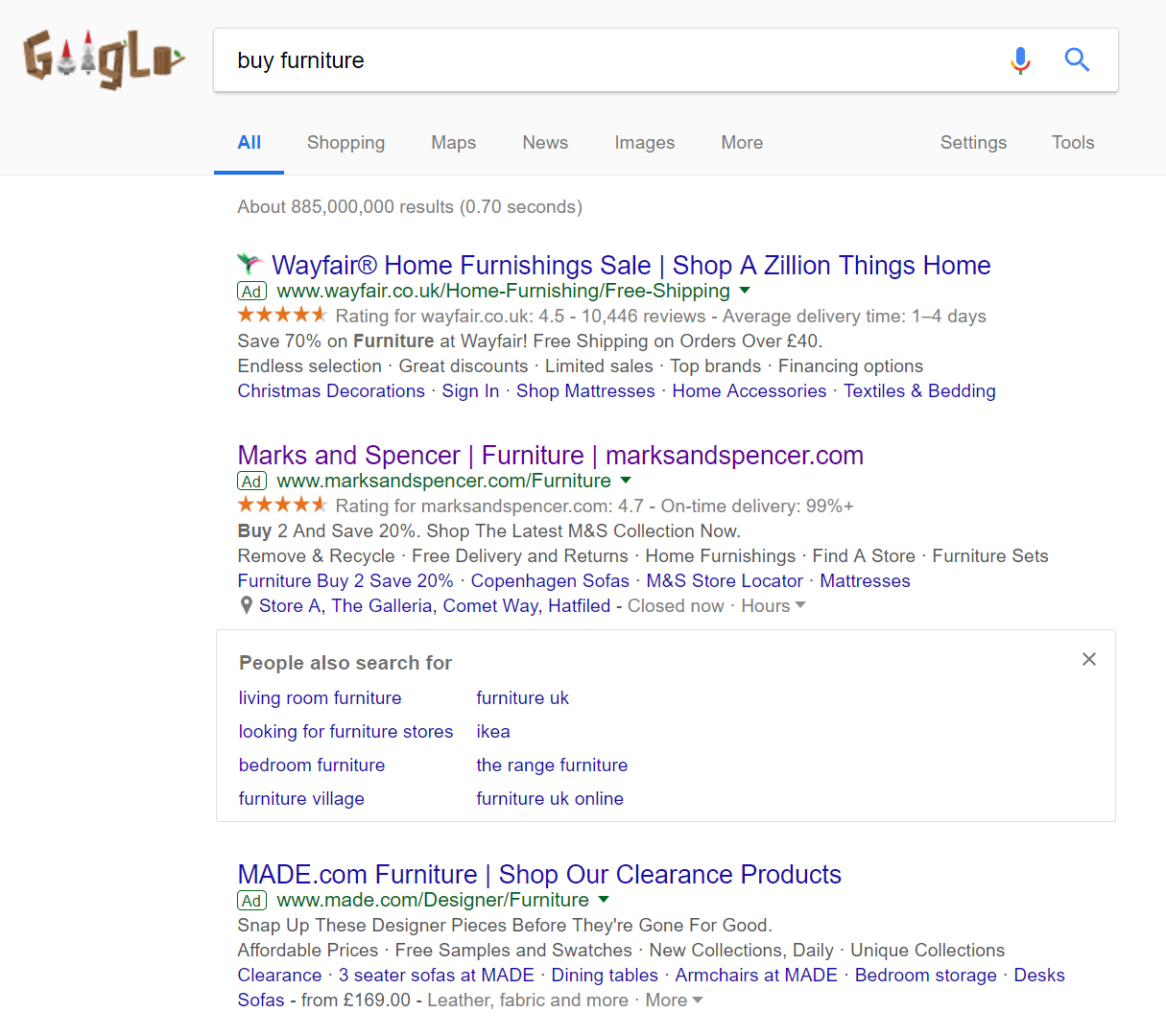This screenshot has height=1036, width=1166.
Task: Click the blue search magnifier icon
Action: pyautogui.click(x=1077, y=60)
